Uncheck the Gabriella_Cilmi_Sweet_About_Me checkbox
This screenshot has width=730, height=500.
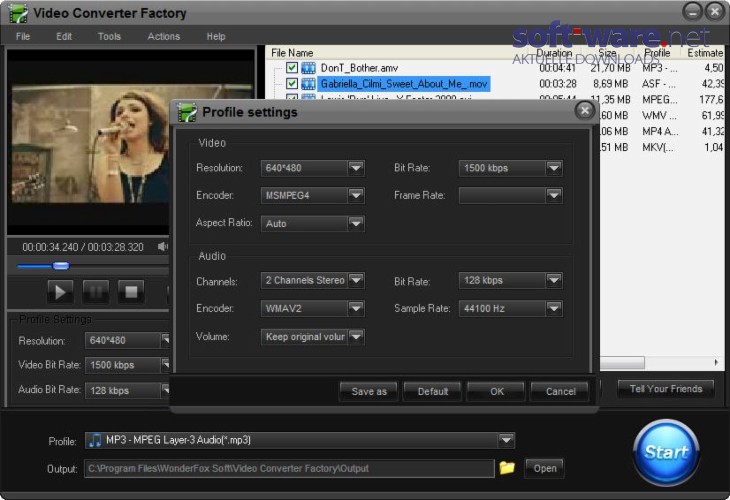(x=292, y=83)
